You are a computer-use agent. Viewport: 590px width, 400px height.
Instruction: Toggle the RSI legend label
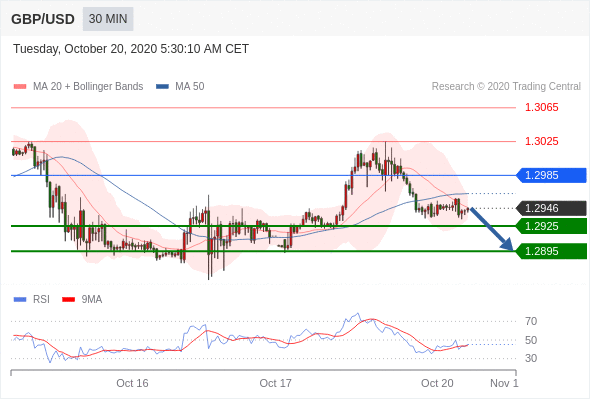tap(41, 300)
